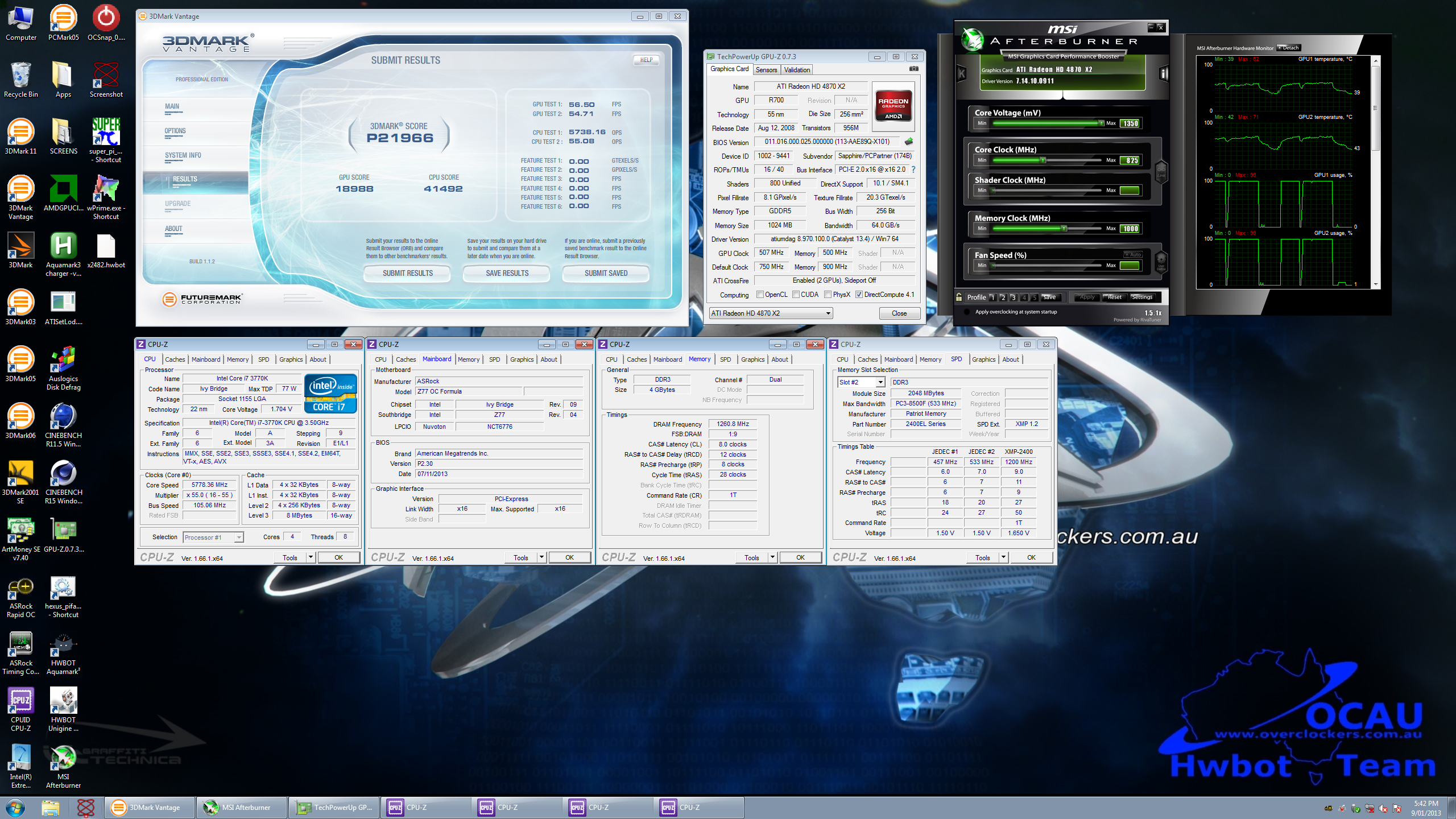Open x2482.hwbot file on desktop

[106, 250]
